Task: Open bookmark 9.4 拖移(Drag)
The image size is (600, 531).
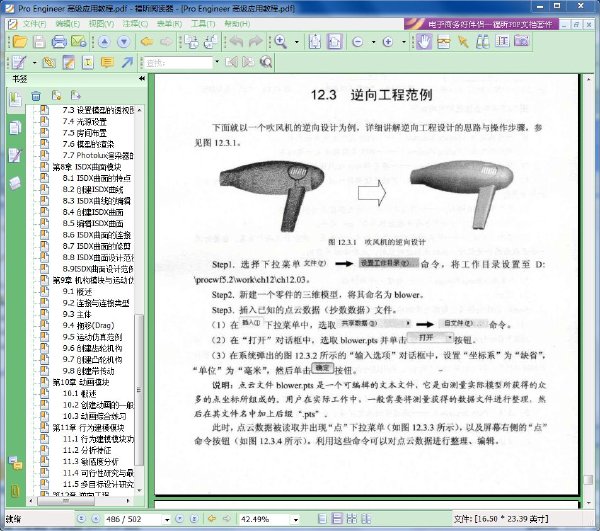Action: (x=88, y=326)
